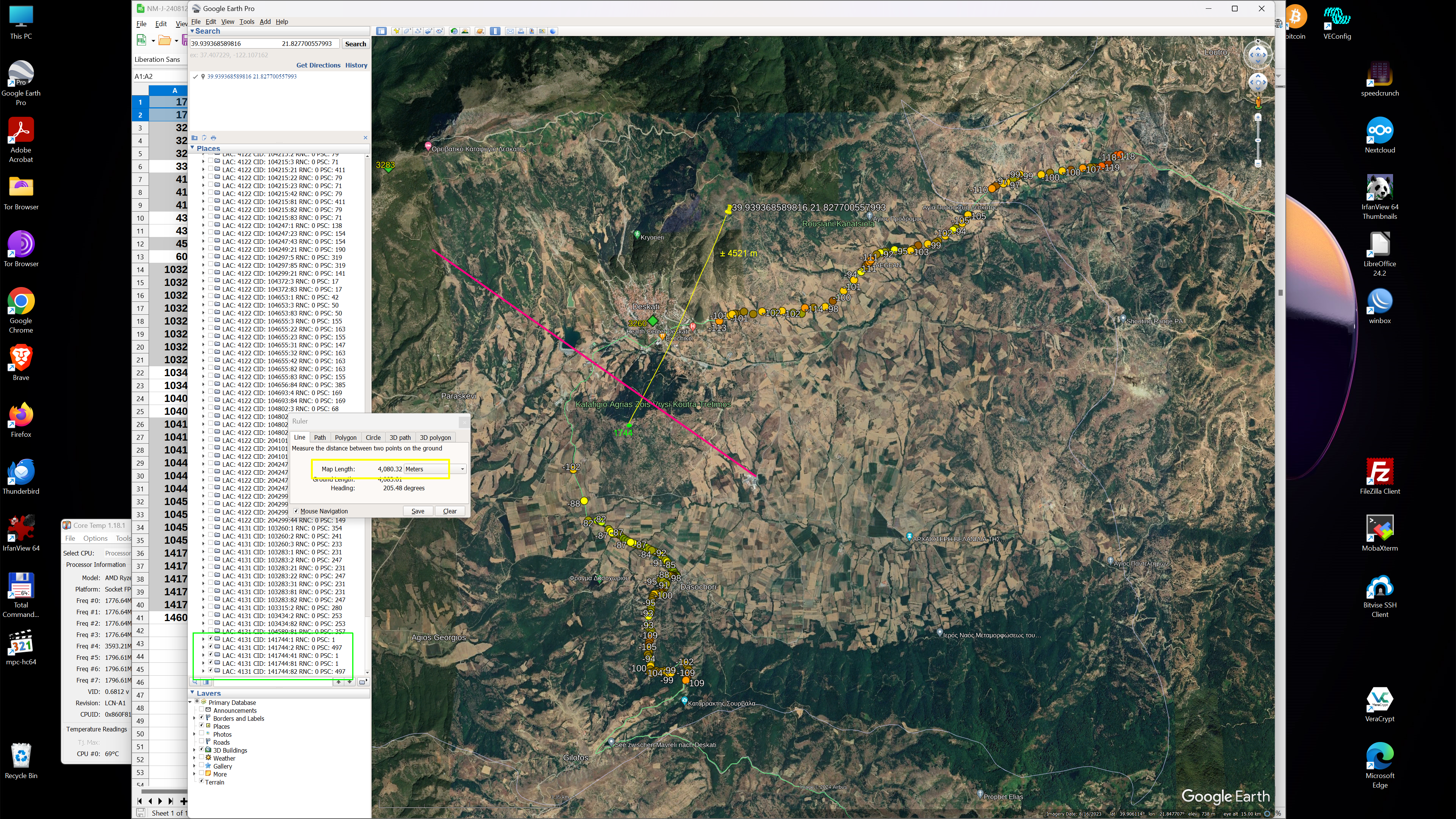Click Clear button in Ruler dialog

tap(450, 511)
